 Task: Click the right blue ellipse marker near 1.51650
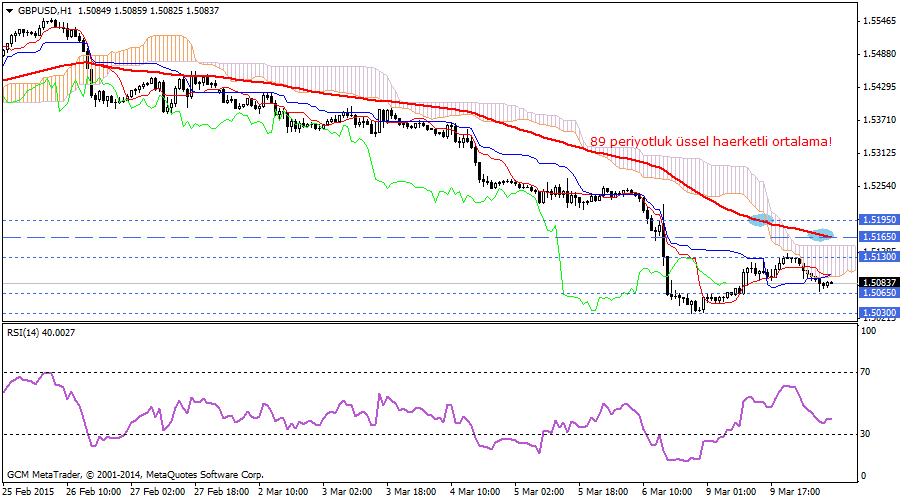822,235
